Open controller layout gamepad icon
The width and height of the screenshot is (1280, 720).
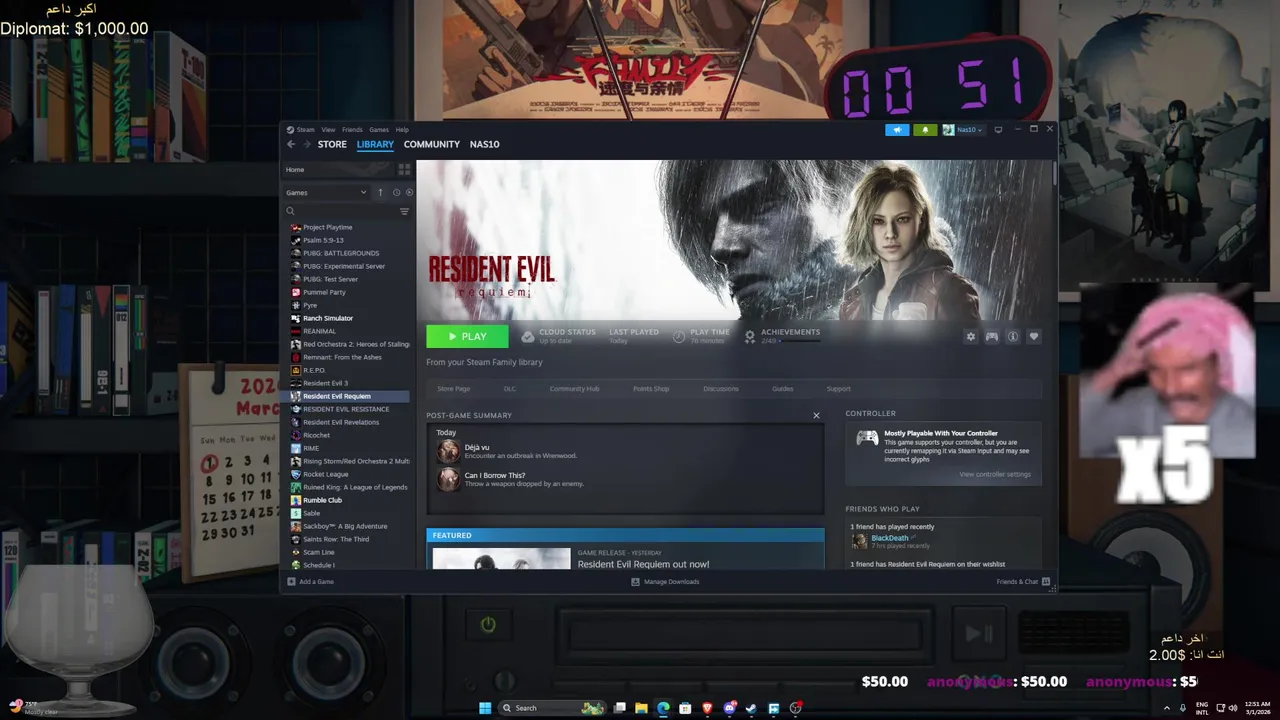[992, 337]
